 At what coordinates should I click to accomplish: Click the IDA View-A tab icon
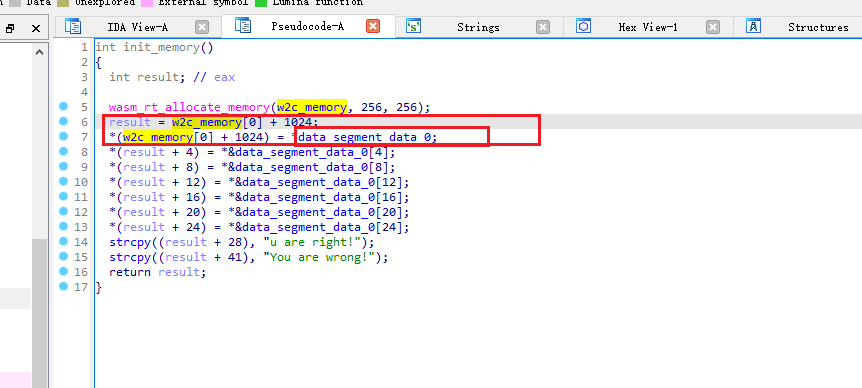(73, 26)
